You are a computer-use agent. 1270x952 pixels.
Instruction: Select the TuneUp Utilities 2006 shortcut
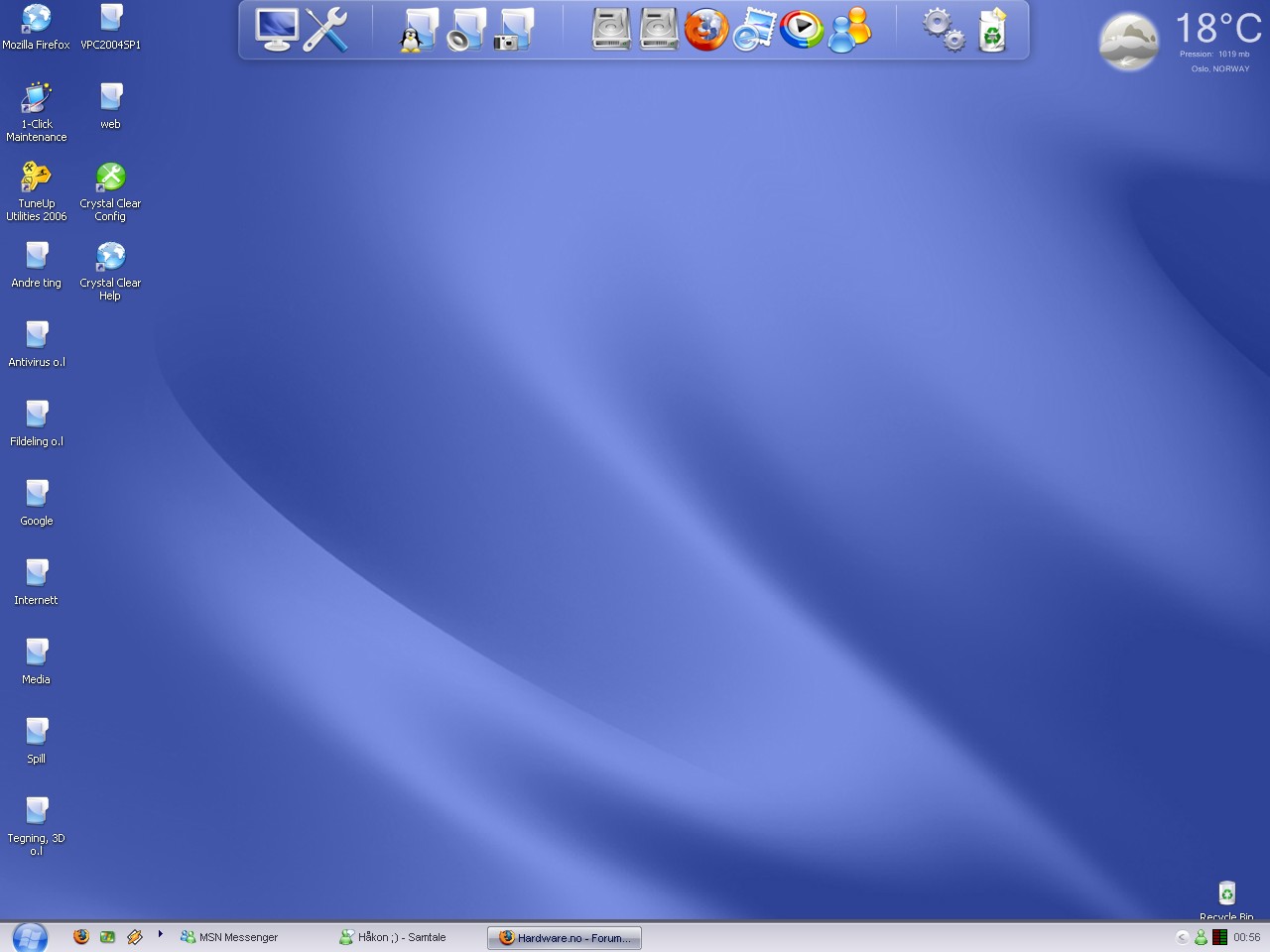click(37, 191)
